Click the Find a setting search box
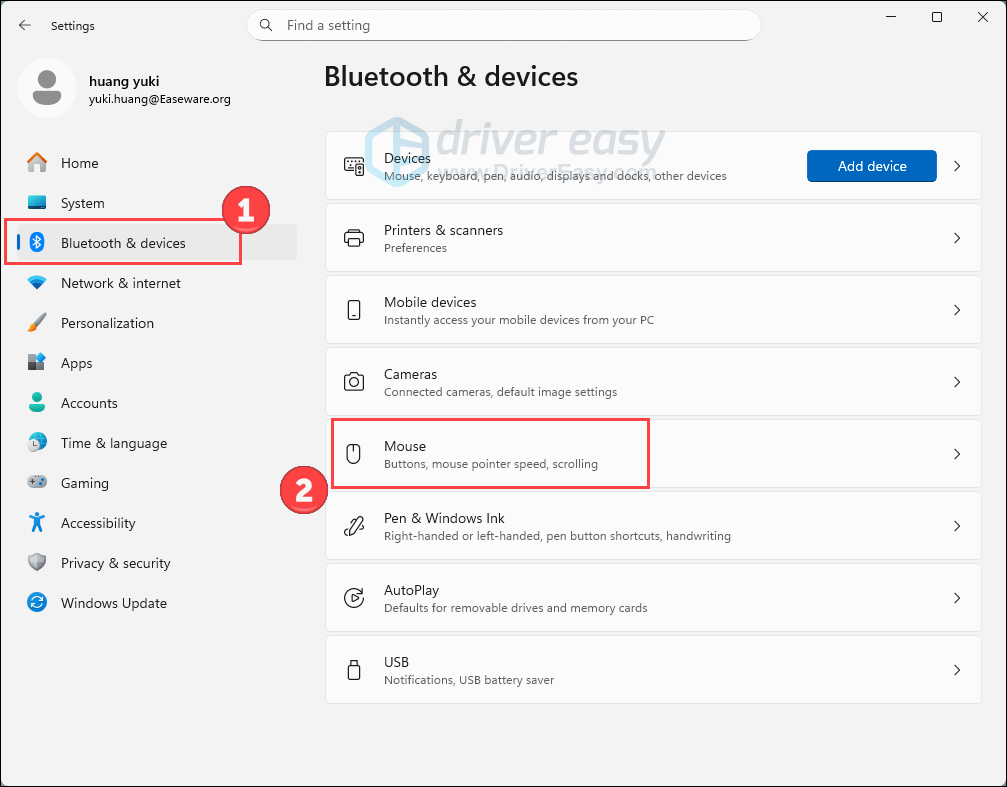 [503, 25]
